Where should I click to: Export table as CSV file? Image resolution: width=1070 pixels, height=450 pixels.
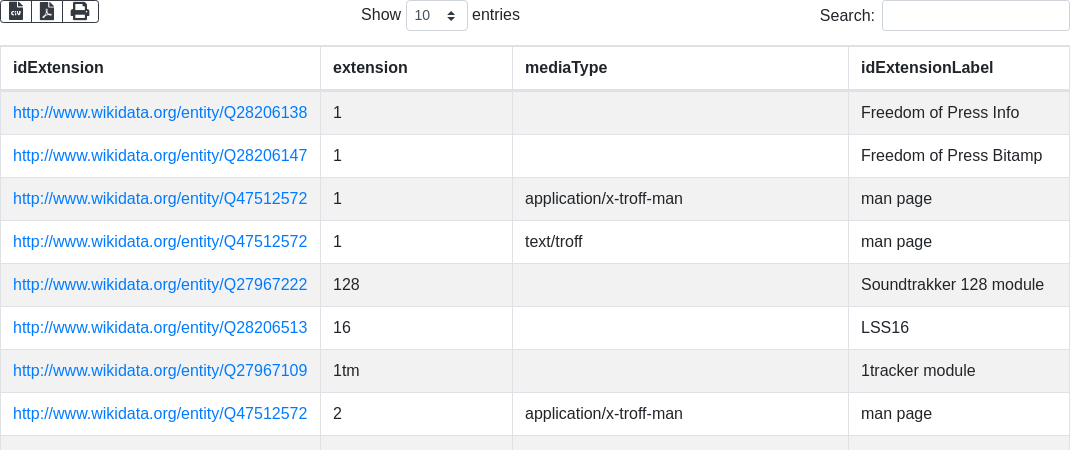click(x=16, y=11)
